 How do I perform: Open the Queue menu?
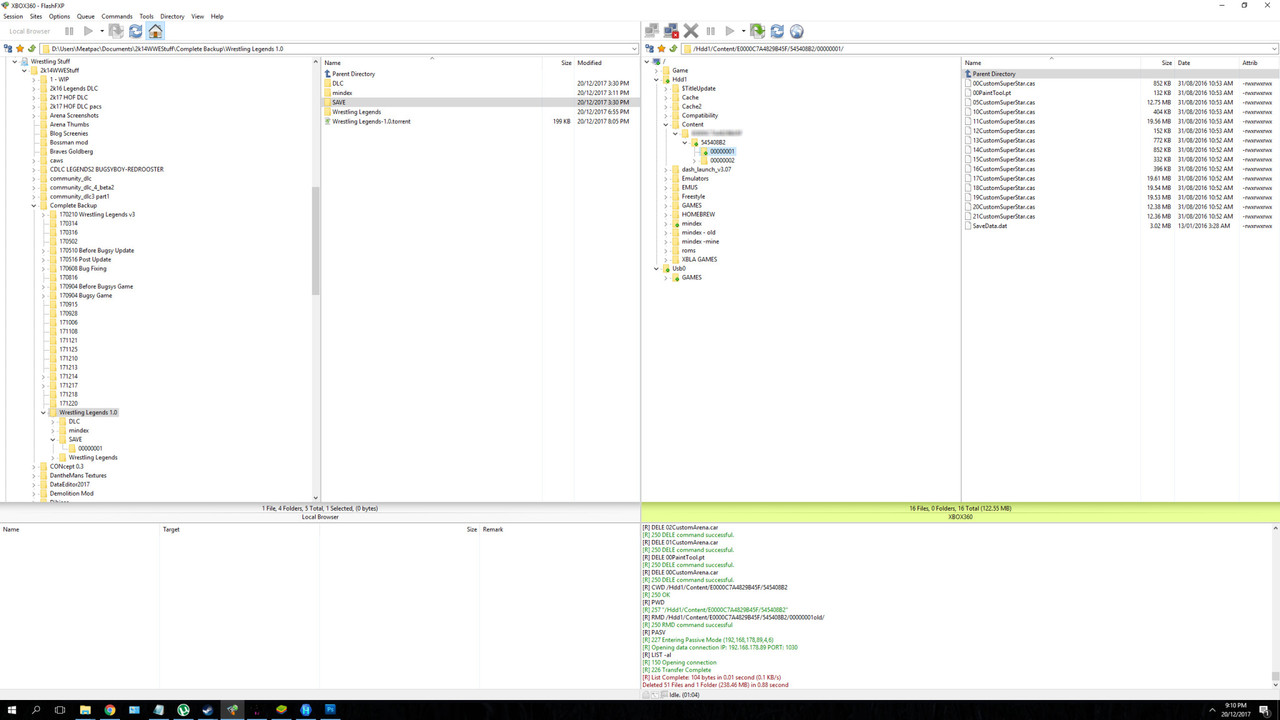point(86,16)
